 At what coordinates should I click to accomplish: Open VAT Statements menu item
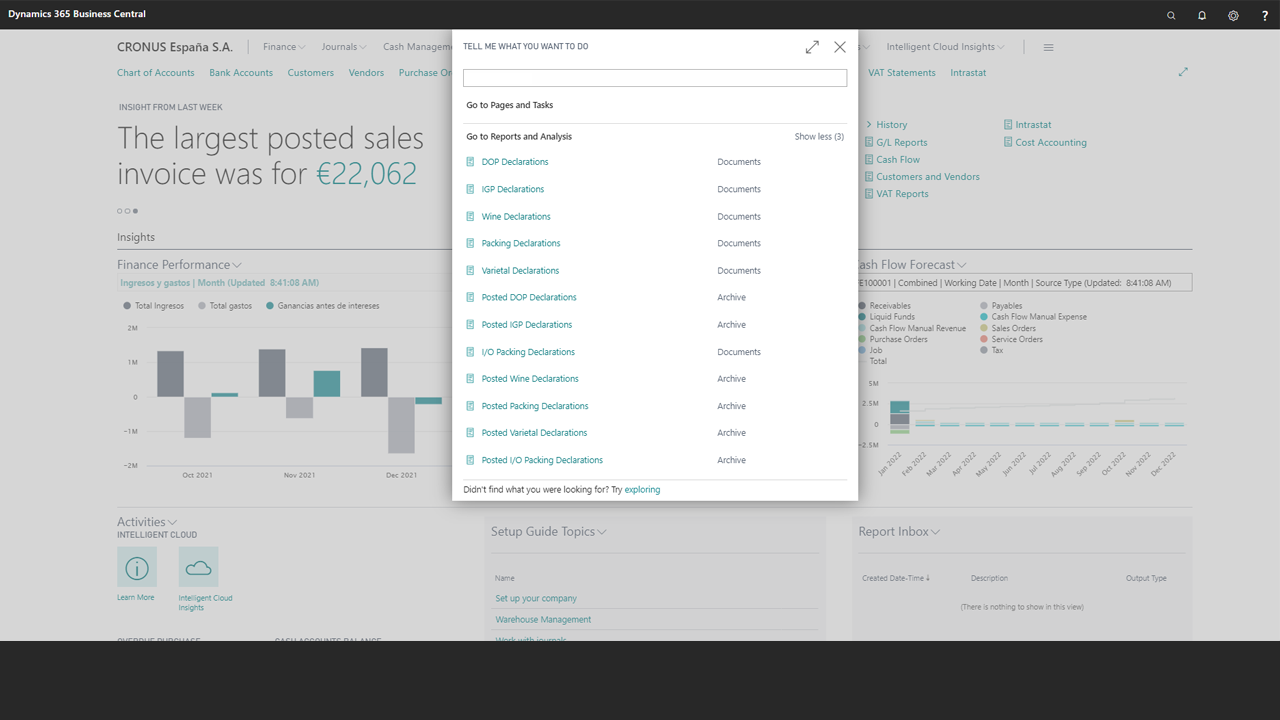pyautogui.click(x=902, y=73)
